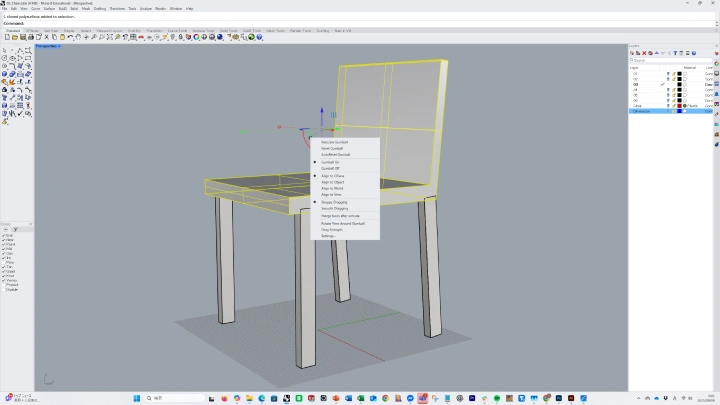This screenshot has height=405, width=720.
Task: Click the Command prompt input field
Action: (358, 23)
